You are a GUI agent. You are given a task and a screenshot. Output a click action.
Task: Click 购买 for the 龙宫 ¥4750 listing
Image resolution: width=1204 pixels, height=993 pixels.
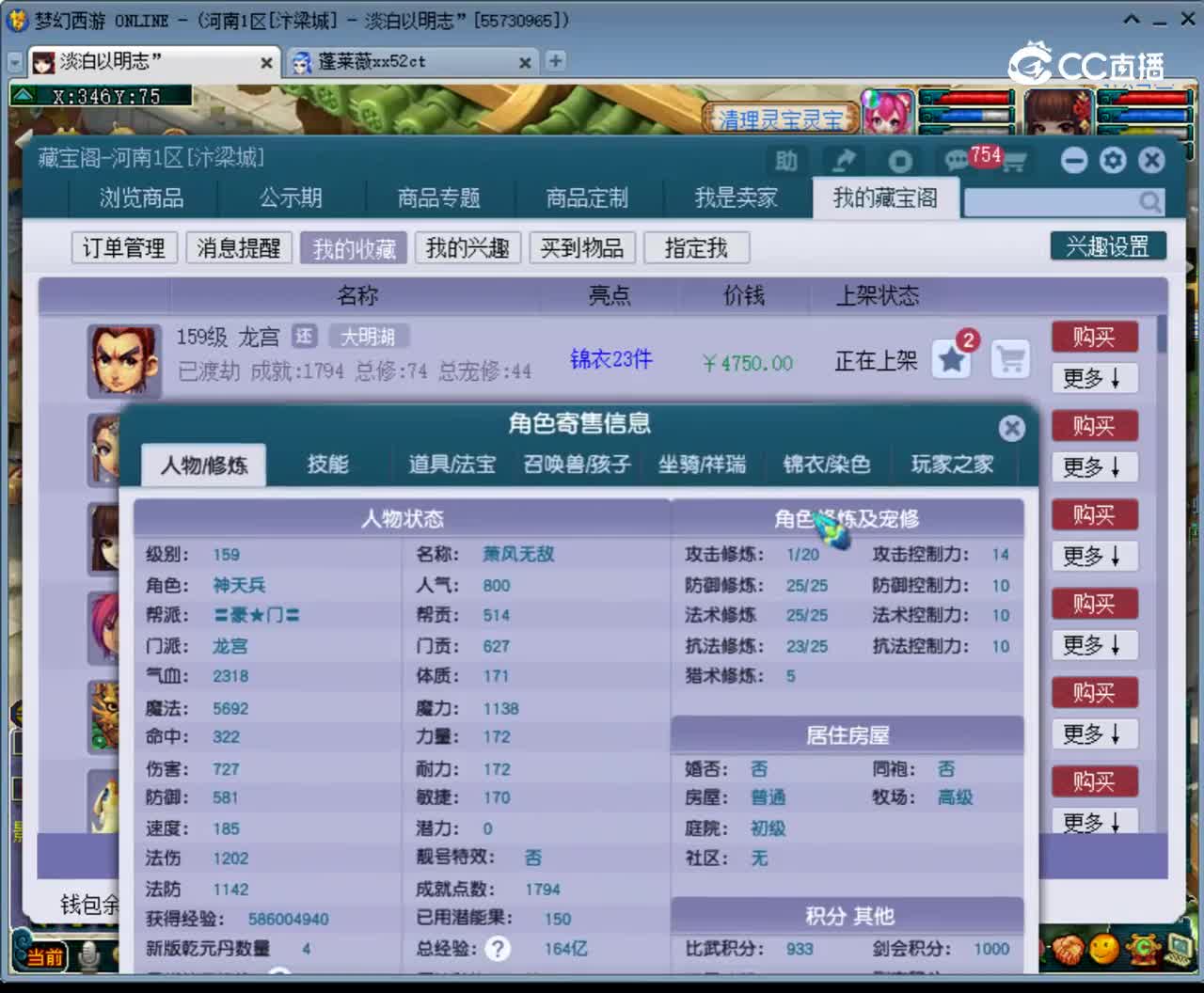pyautogui.click(x=1095, y=337)
